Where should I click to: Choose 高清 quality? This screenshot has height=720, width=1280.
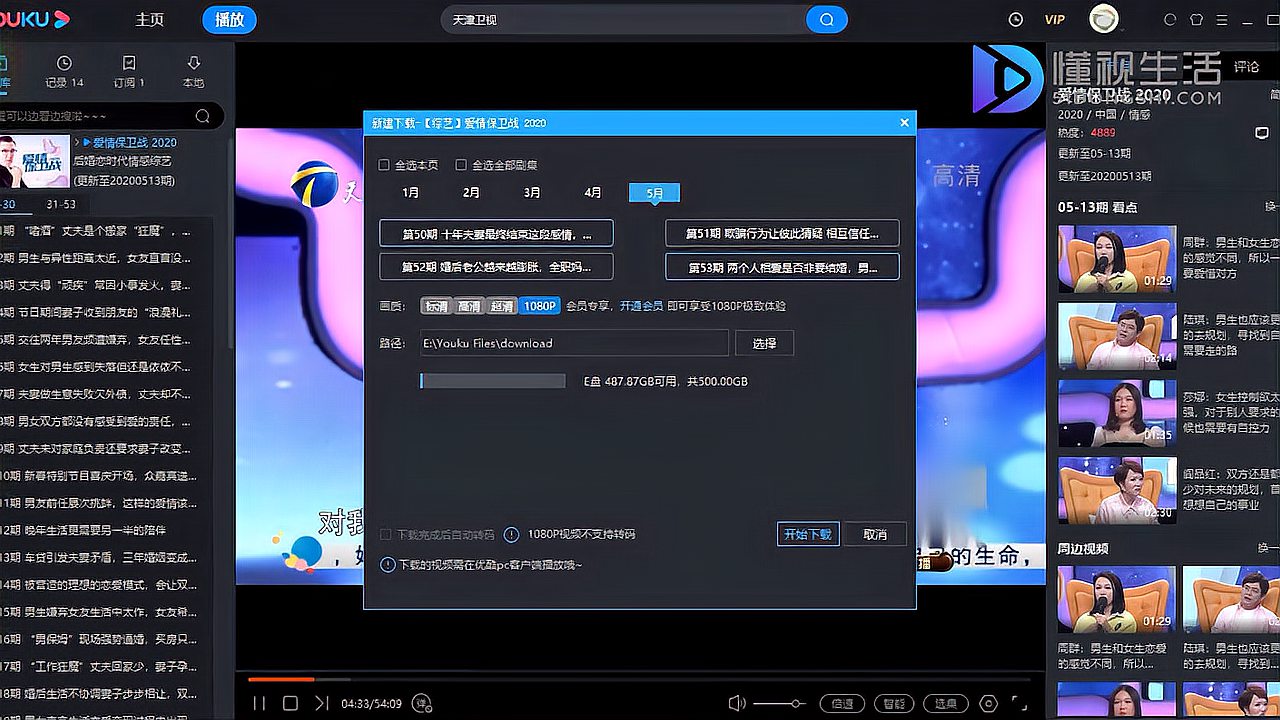(468, 306)
